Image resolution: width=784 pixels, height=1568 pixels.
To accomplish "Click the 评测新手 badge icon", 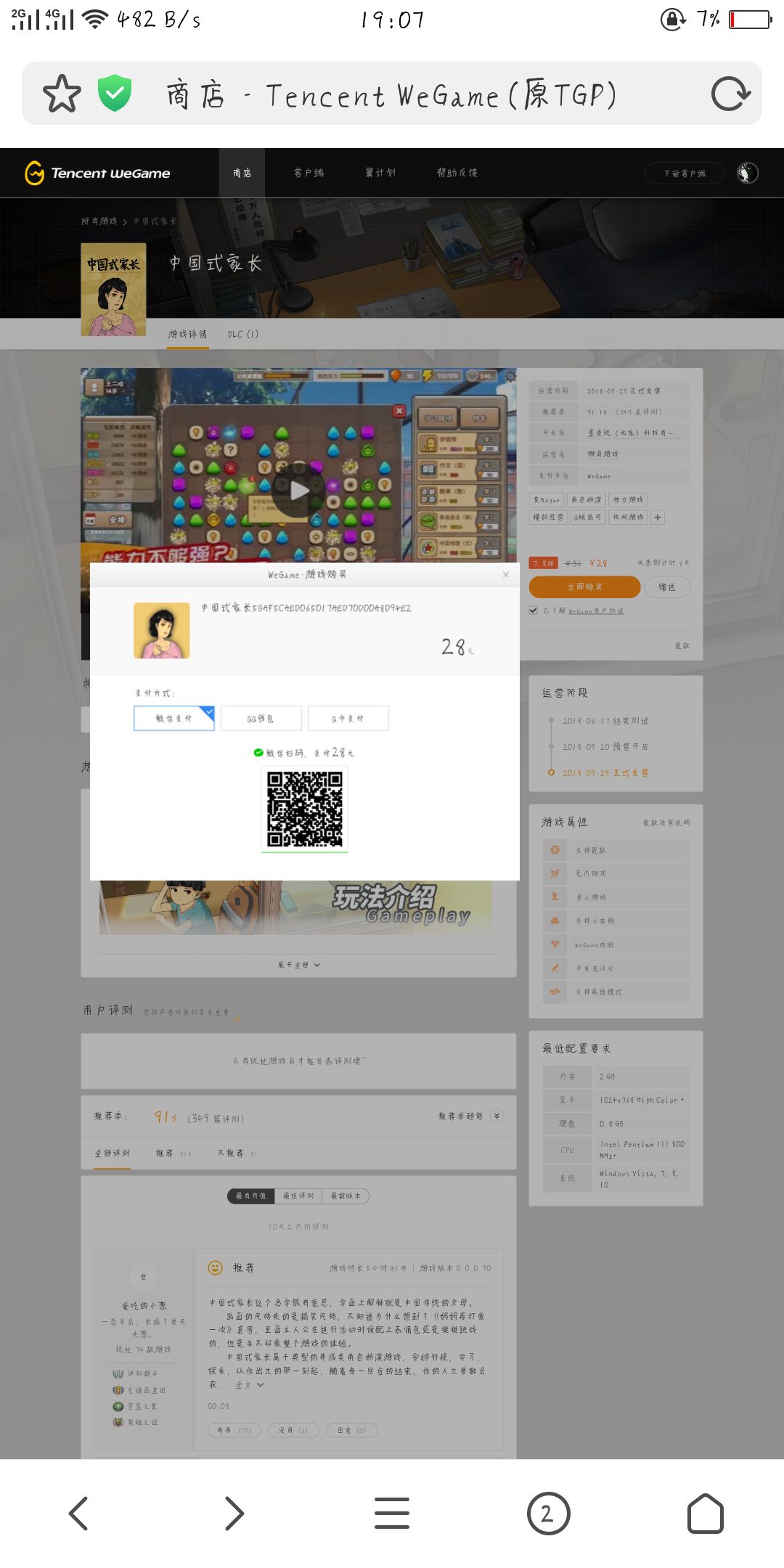I will [118, 1373].
